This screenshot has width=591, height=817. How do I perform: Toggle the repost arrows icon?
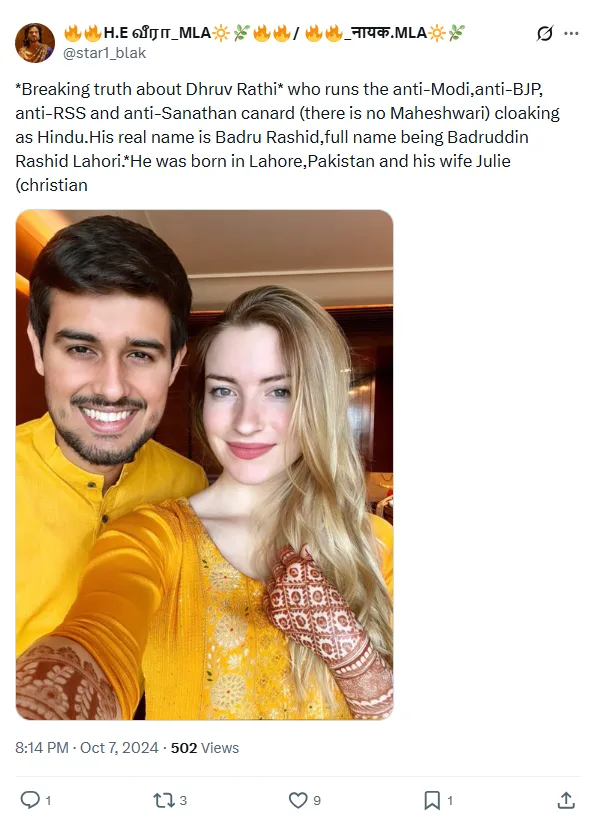163,800
